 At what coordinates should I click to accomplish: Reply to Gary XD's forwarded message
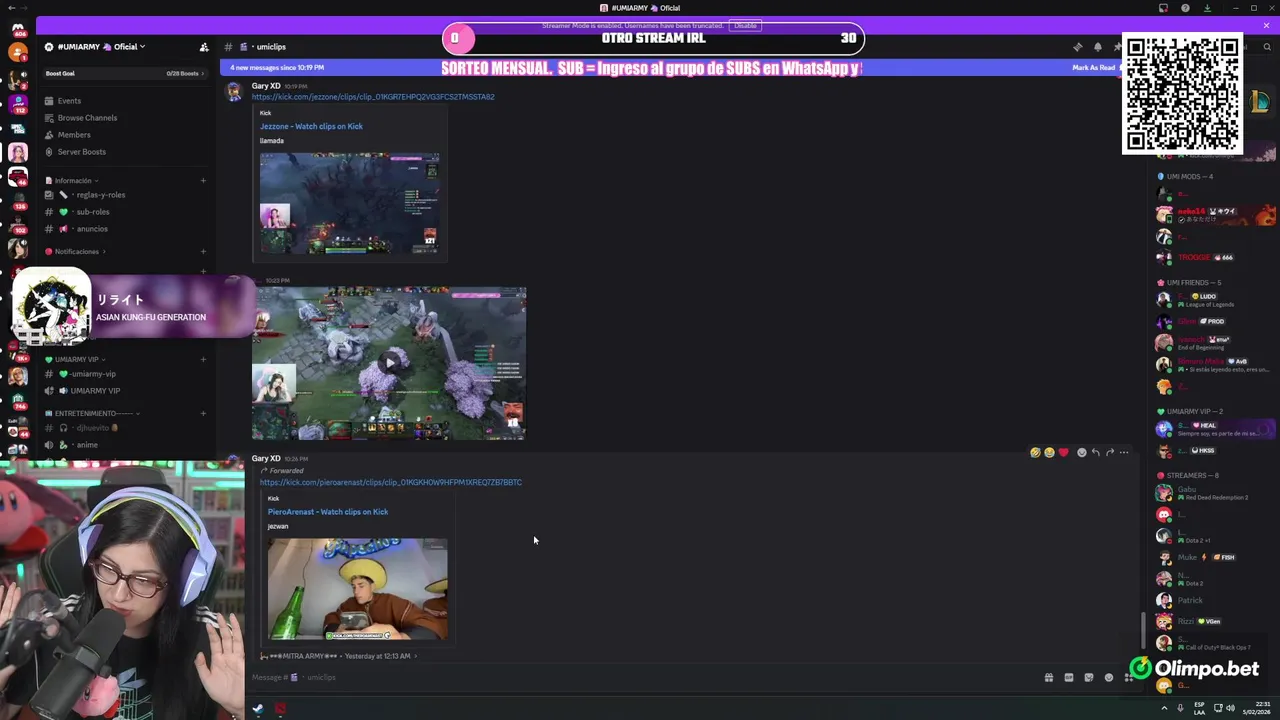[x=1096, y=453]
